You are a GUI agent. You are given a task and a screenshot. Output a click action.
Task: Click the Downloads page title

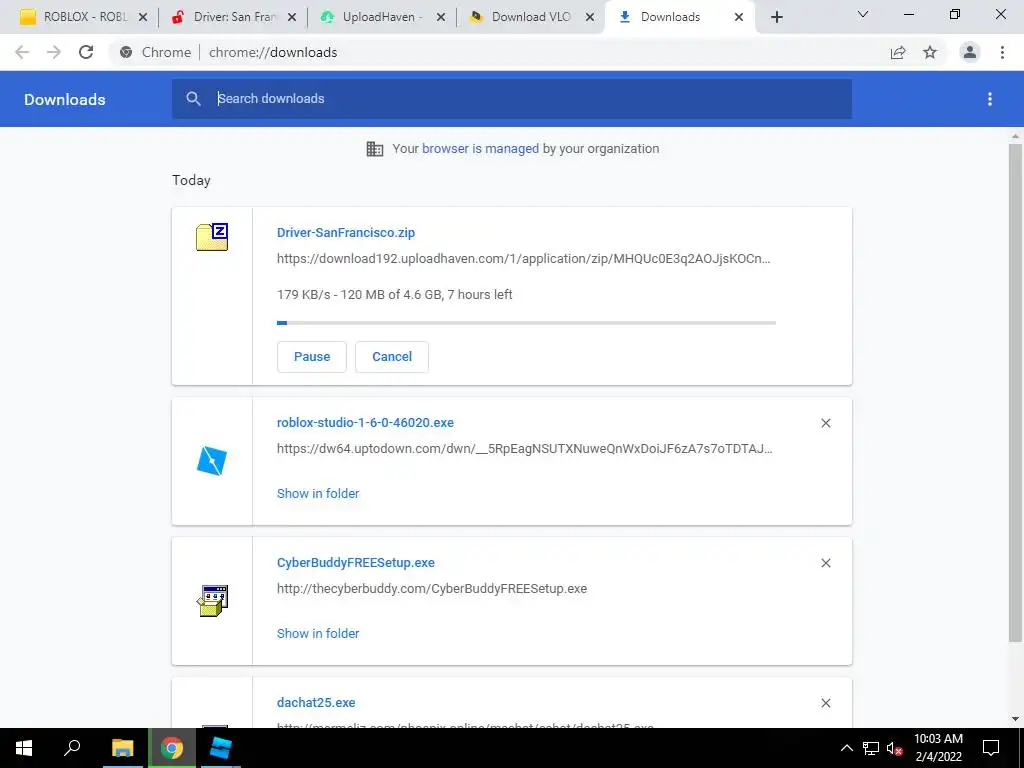point(65,99)
